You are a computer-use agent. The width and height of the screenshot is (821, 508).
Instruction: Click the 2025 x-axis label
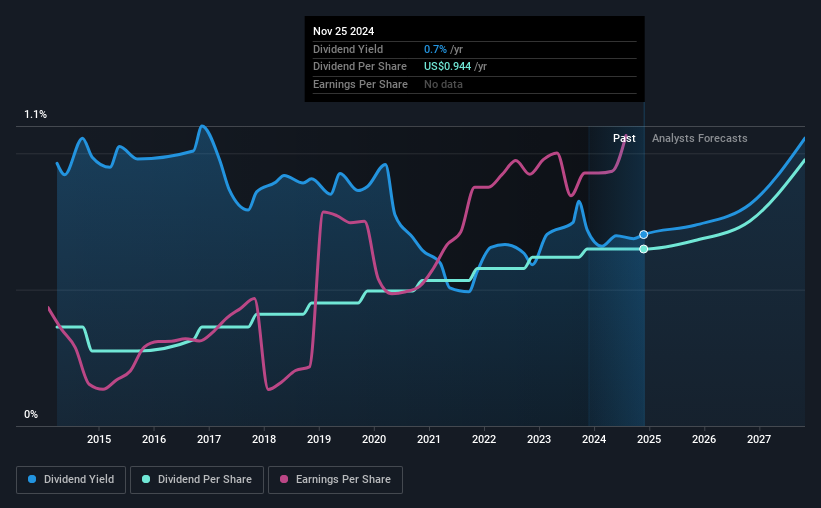tap(649, 439)
